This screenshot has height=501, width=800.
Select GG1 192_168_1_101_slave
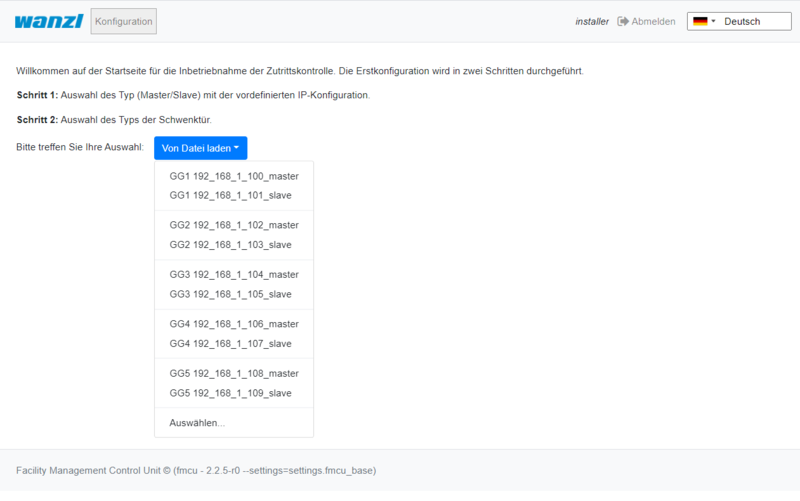pyautogui.click(x=230, y=195)
